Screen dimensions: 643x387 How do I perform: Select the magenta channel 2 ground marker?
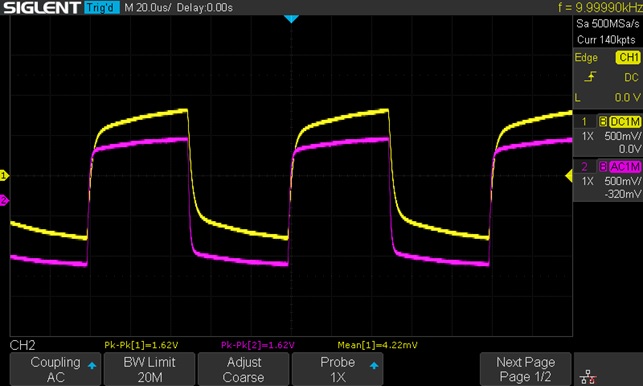point(4,200)
